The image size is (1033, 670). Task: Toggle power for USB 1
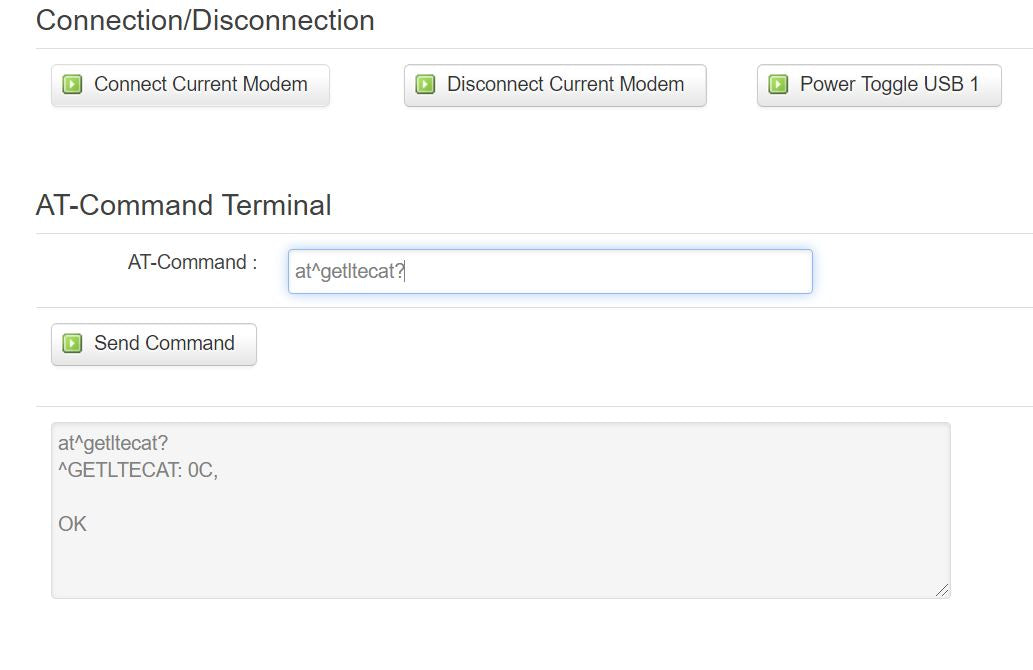point(879,85)
